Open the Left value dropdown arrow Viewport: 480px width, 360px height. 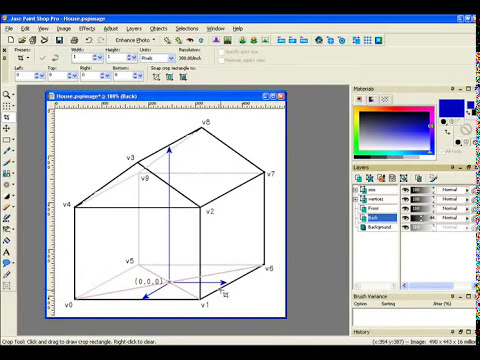coord(42,76)
